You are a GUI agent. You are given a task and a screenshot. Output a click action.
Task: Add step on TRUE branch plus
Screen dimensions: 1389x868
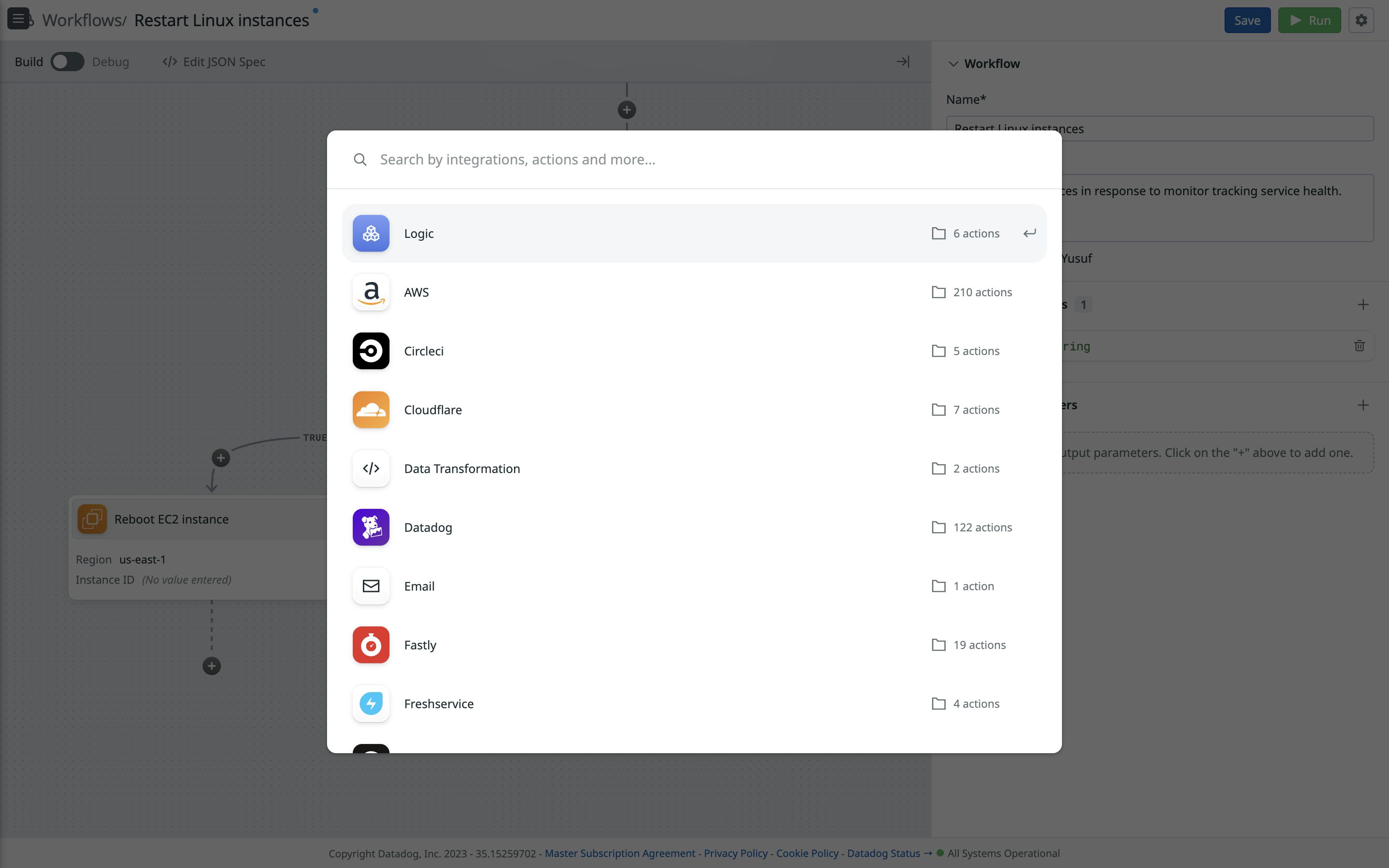pyautogui.click(x=221, y=458)
